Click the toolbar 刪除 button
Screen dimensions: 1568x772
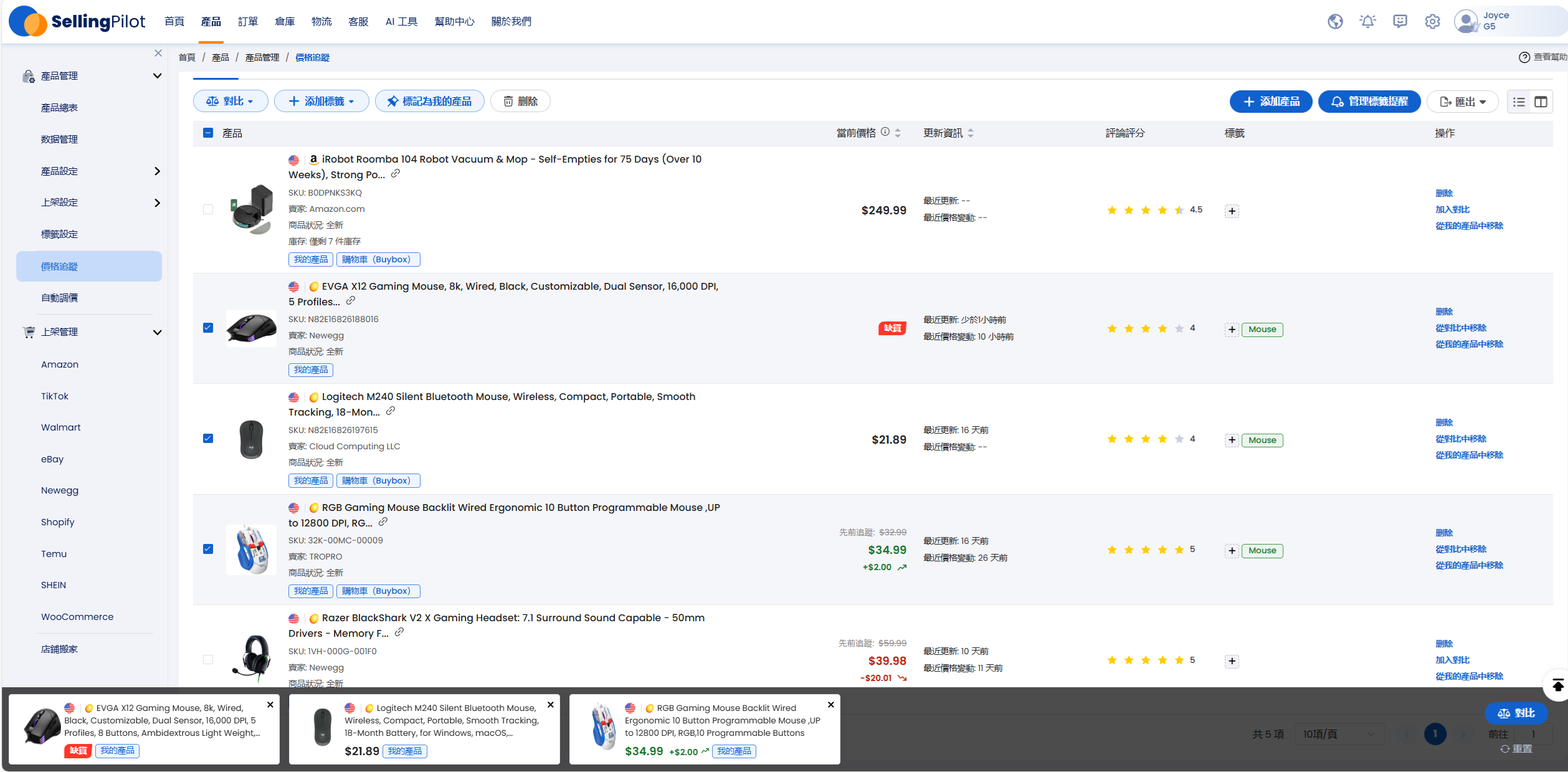(520, 101)
